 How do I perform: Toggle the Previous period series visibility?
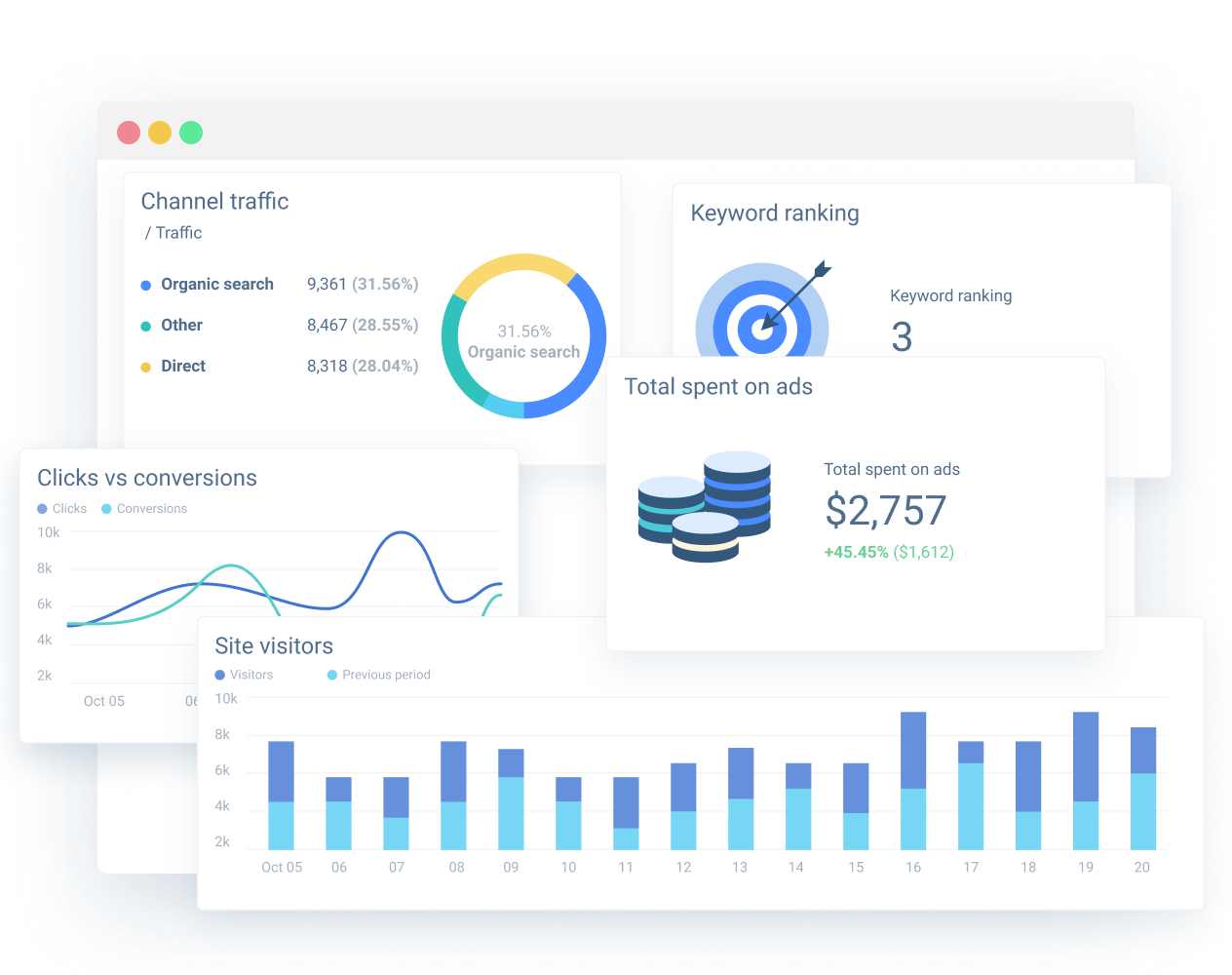(331, 675)
